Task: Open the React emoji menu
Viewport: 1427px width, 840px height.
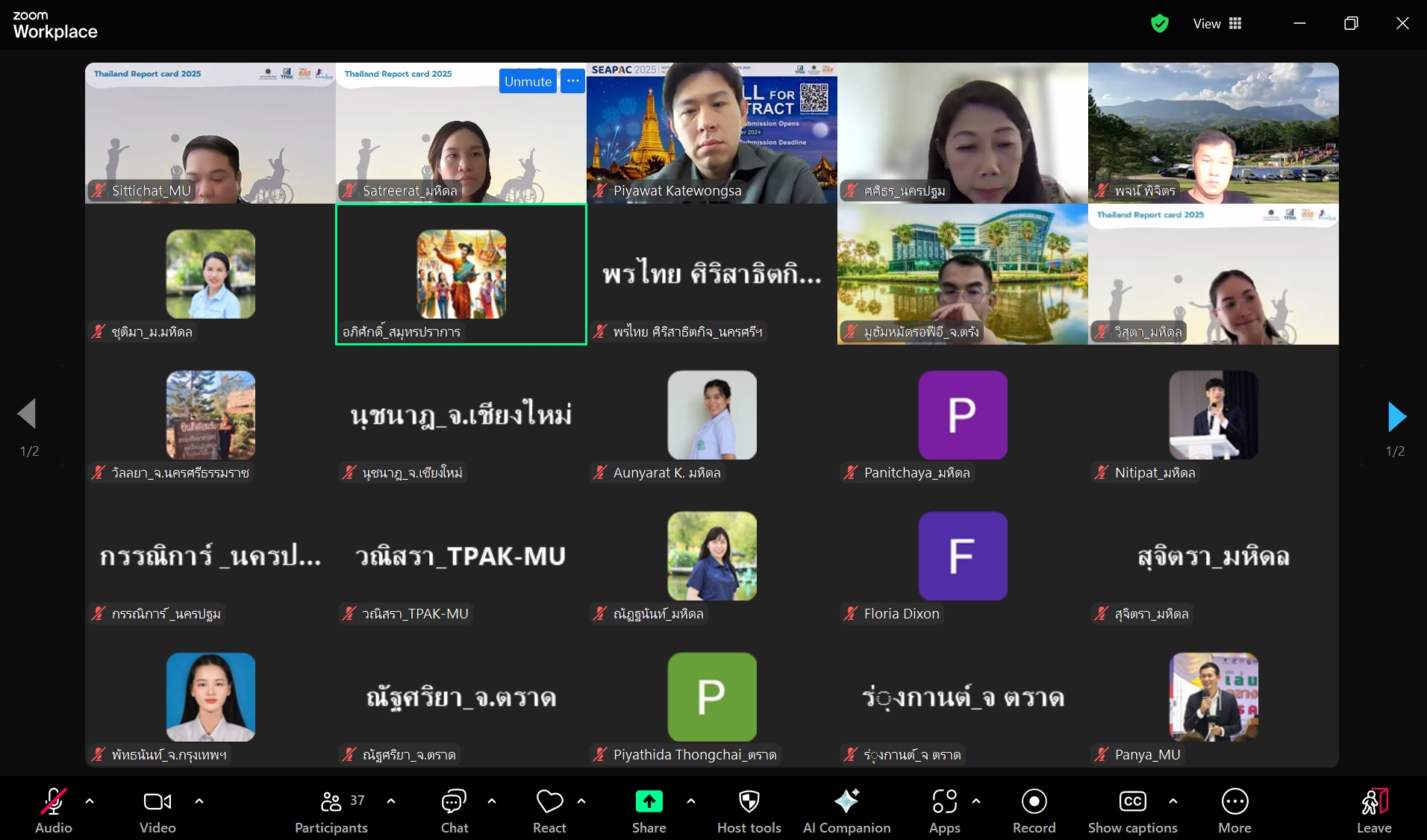Action: (x=549, y=811)
